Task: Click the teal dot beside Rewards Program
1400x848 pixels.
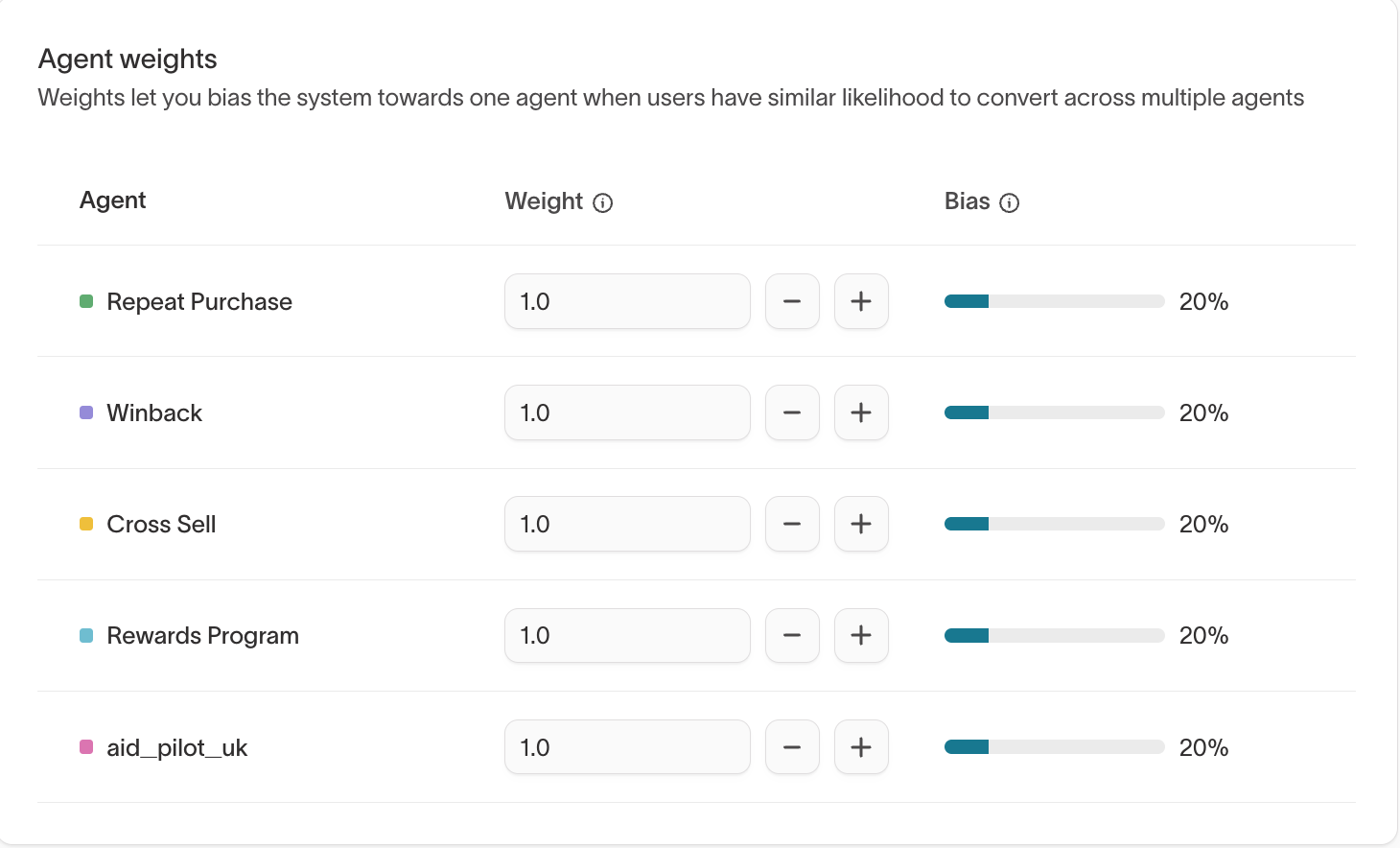Action: [x=85, y=635]
